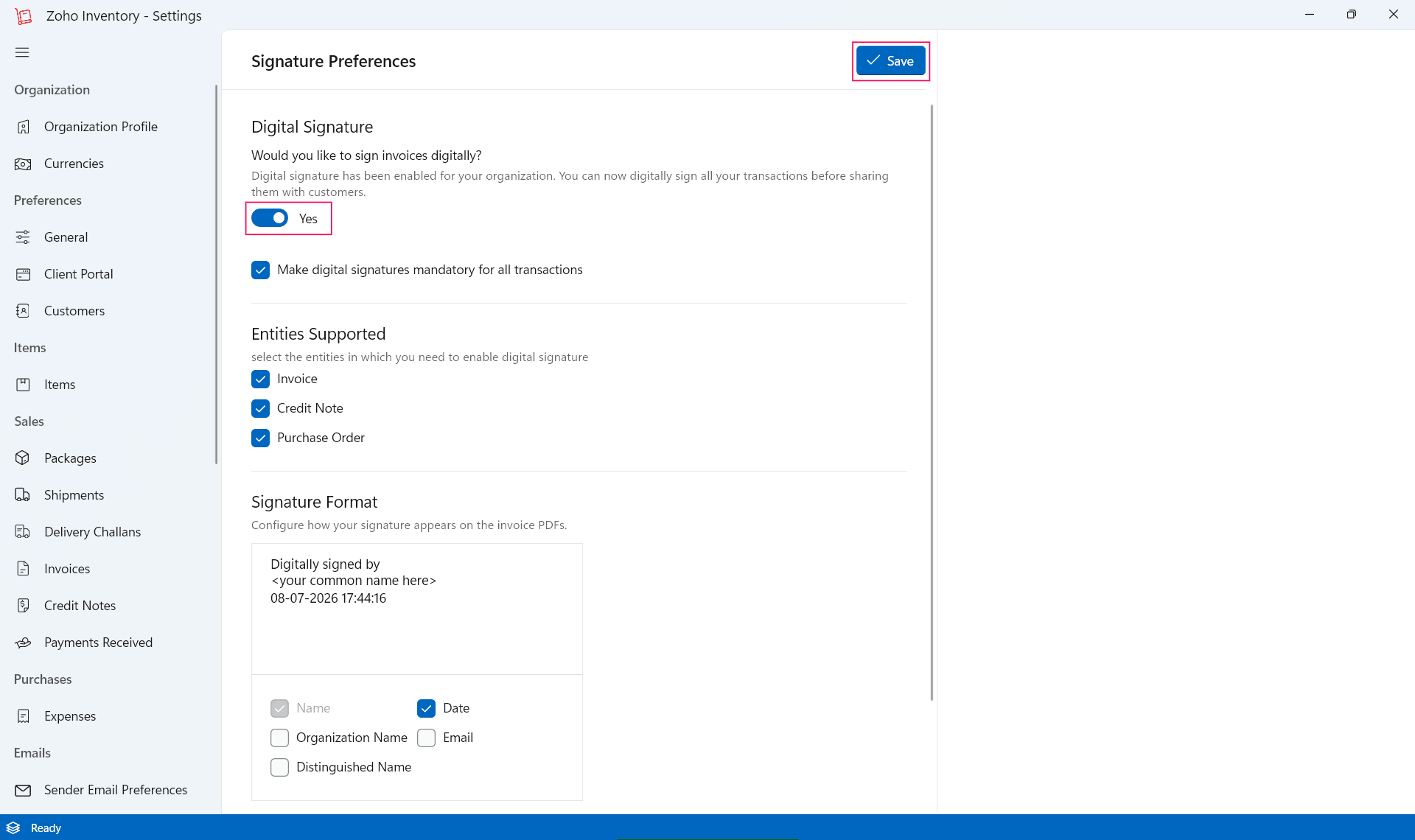Click the Currencies money icon

[23, 164]
